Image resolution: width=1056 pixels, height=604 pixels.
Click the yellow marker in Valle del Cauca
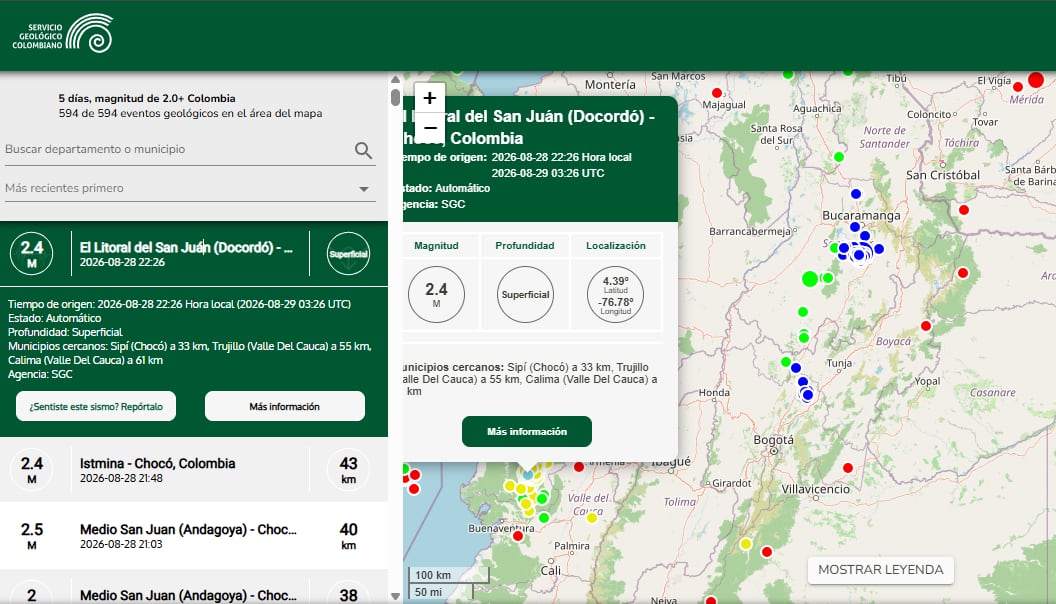592,517
